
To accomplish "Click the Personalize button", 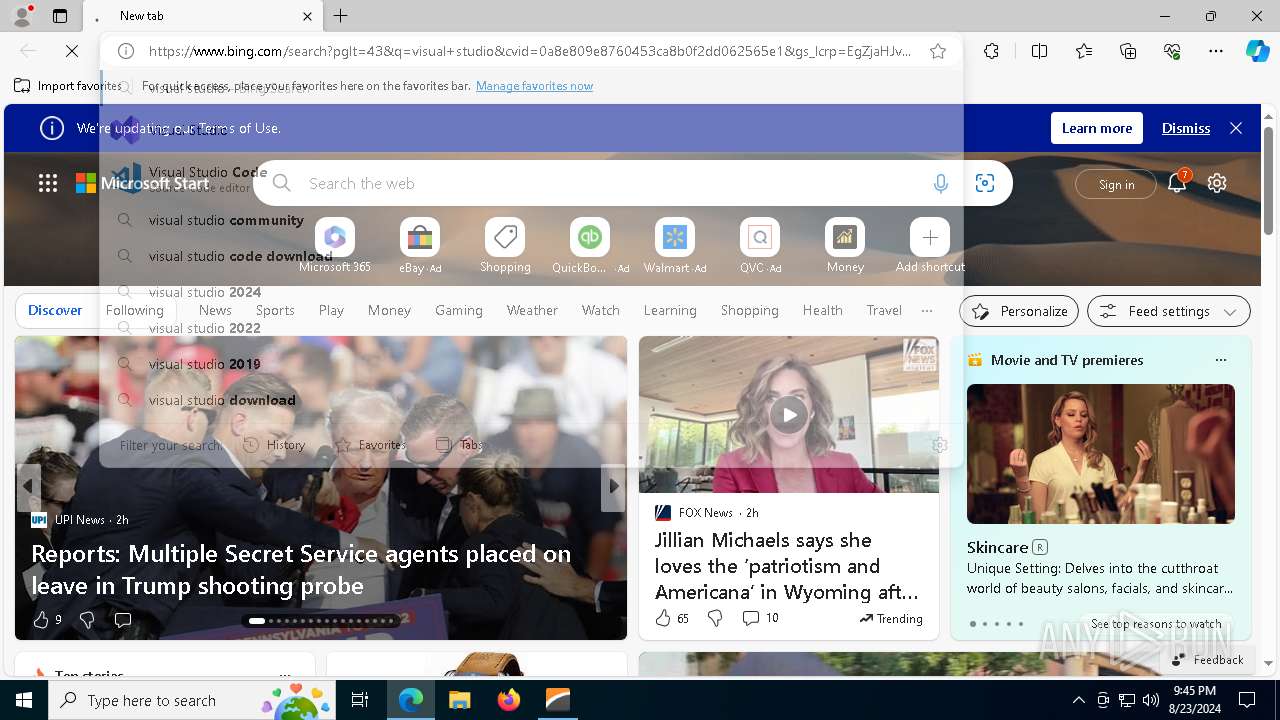I will (1019, 311).
